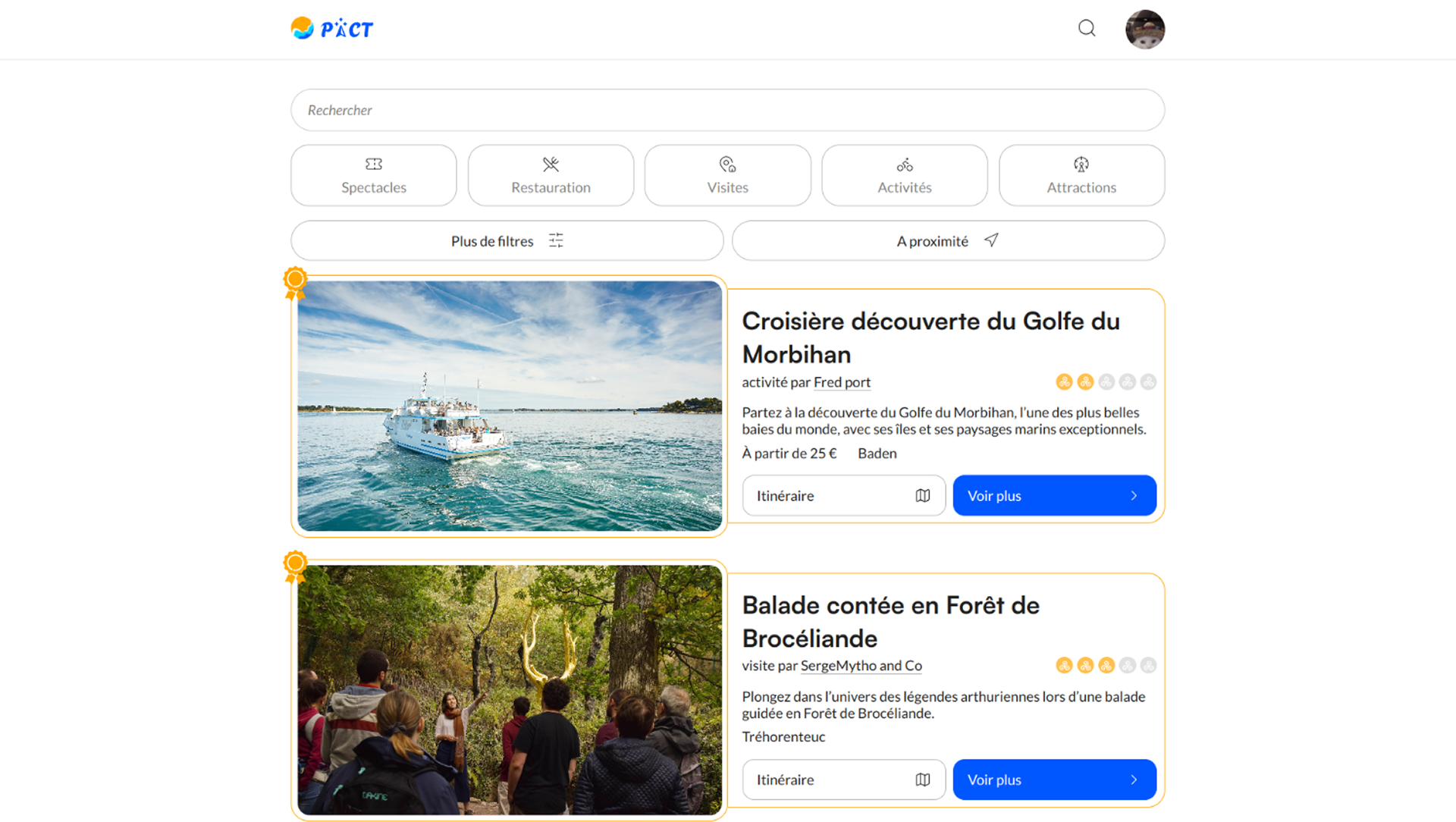Select the Activités category
Screen dimensions: 1456x822
tap(904, 175)
